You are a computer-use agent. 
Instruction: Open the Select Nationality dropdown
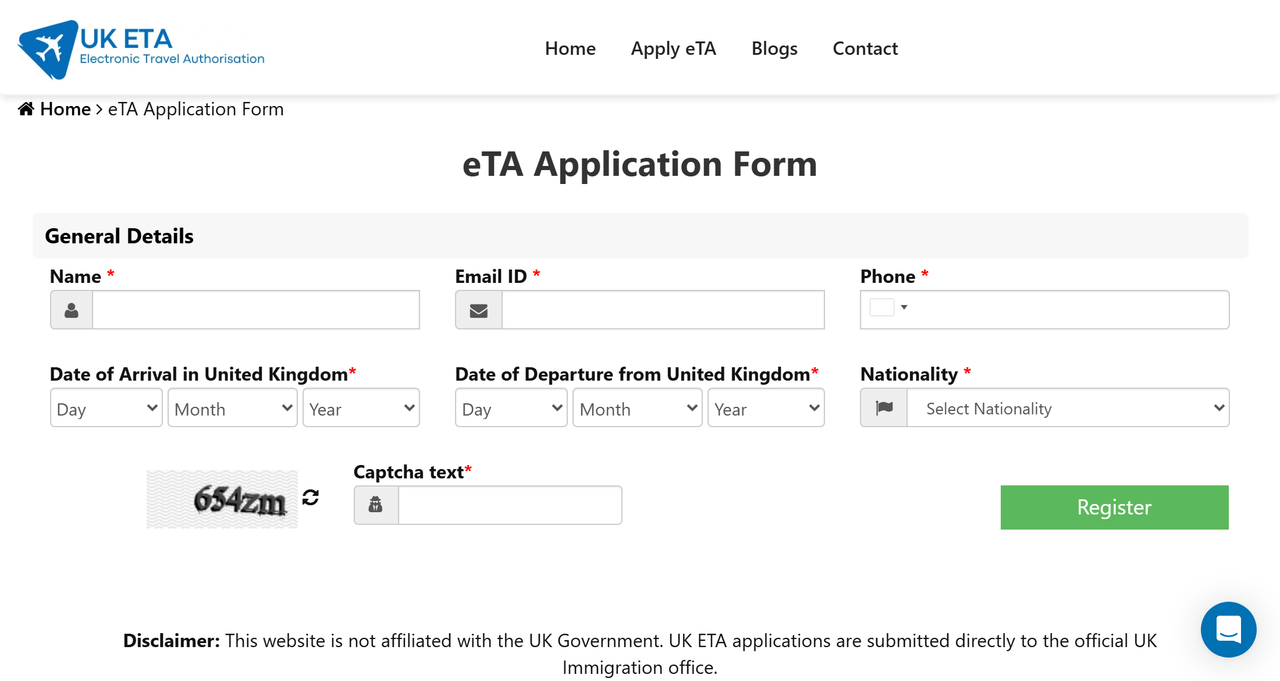(x=1068, y=408)
